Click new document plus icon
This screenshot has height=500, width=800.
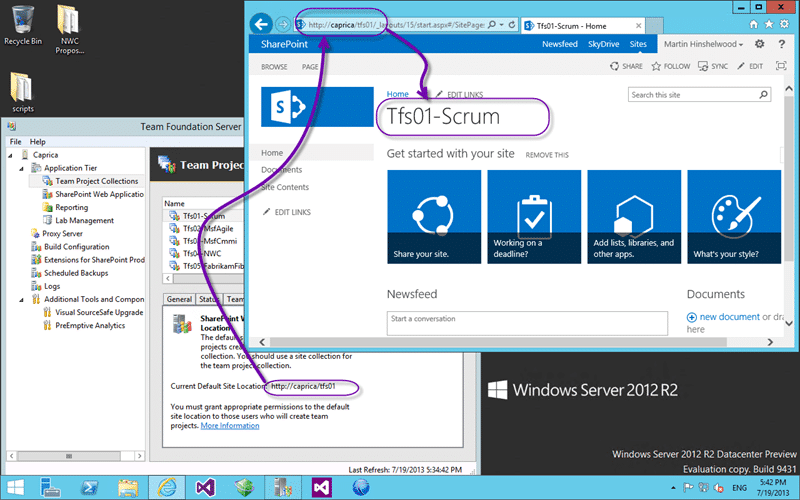pos(691,317)
